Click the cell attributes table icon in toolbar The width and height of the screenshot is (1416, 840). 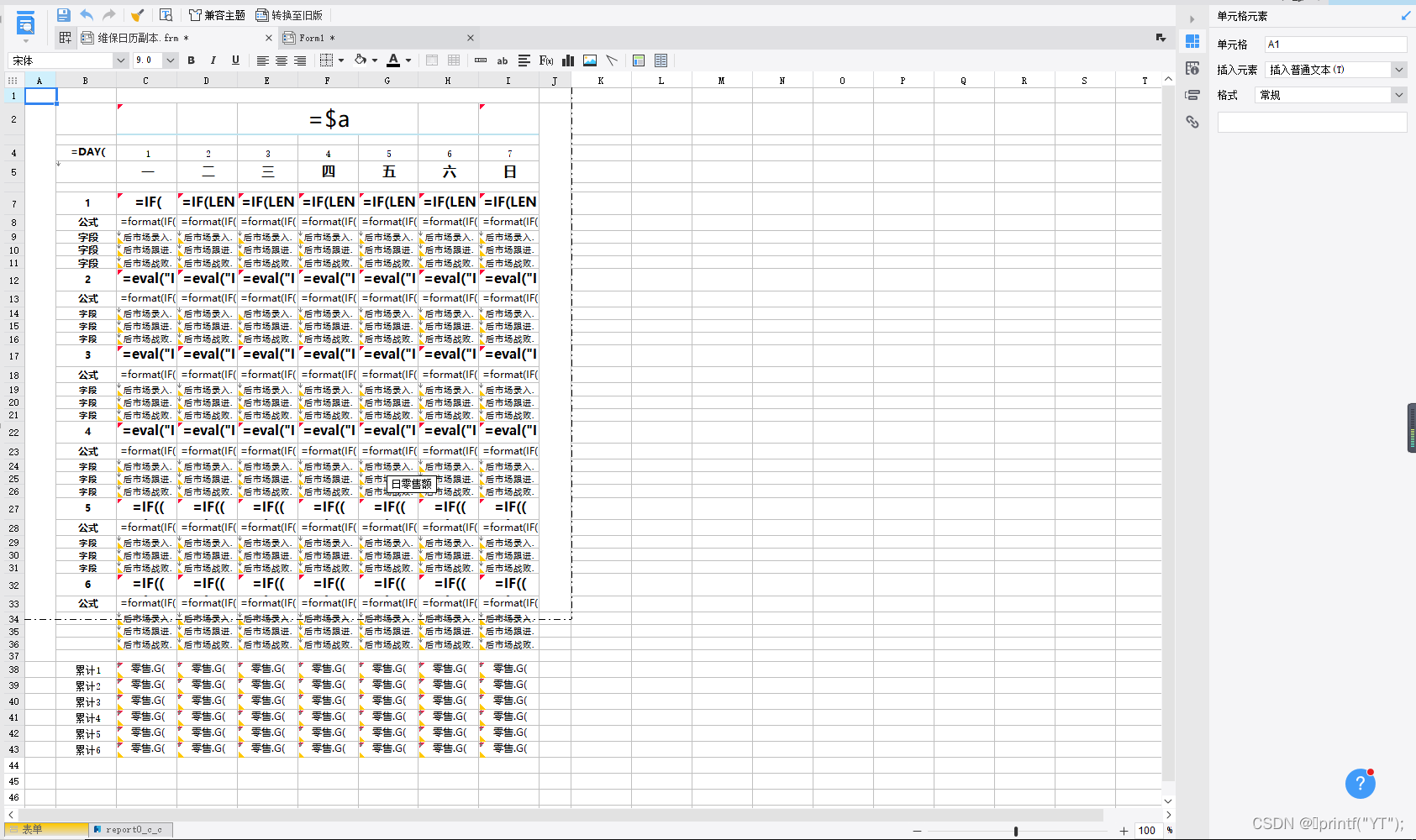point(661,60)
